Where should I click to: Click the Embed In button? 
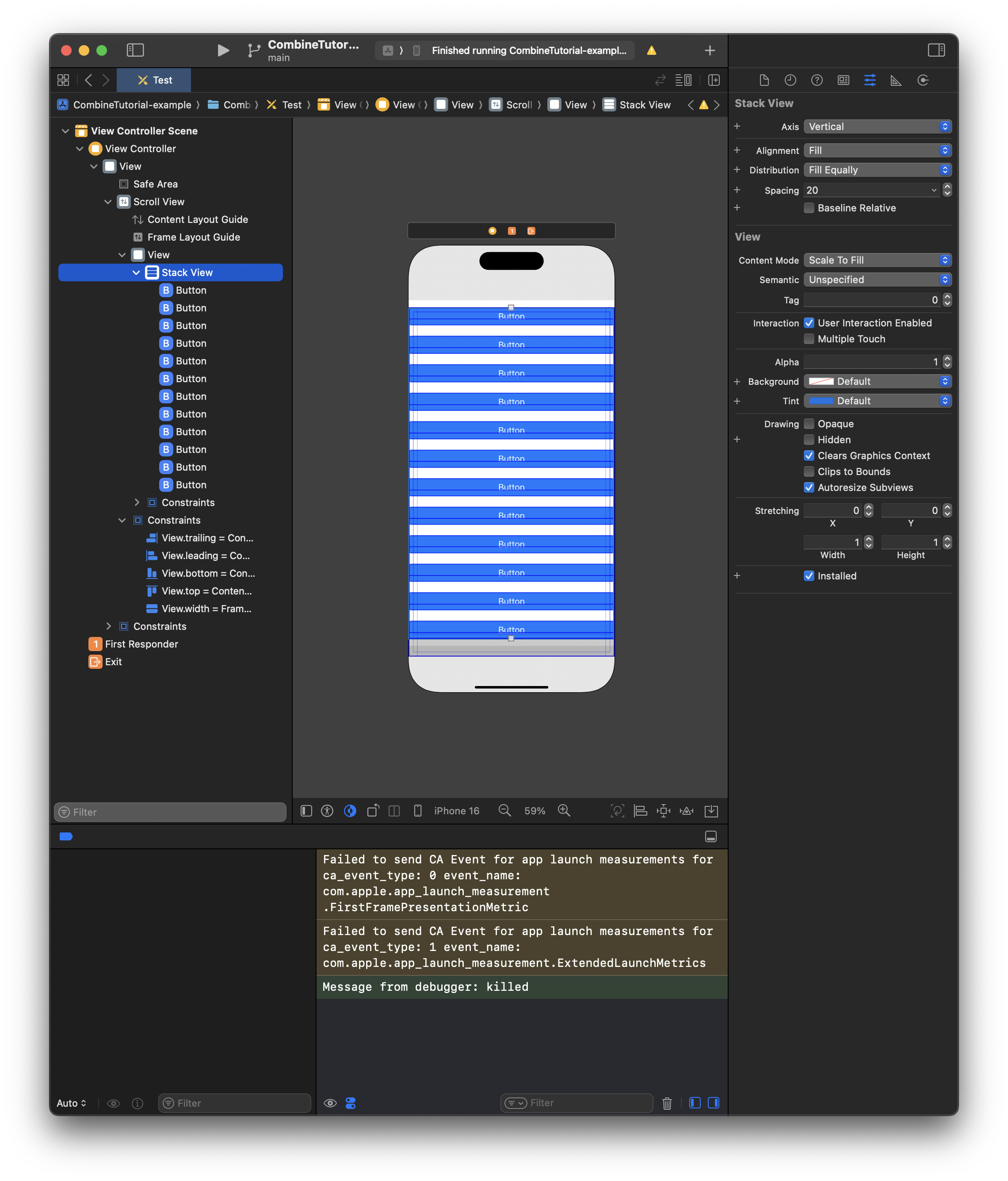click(711, 810)
